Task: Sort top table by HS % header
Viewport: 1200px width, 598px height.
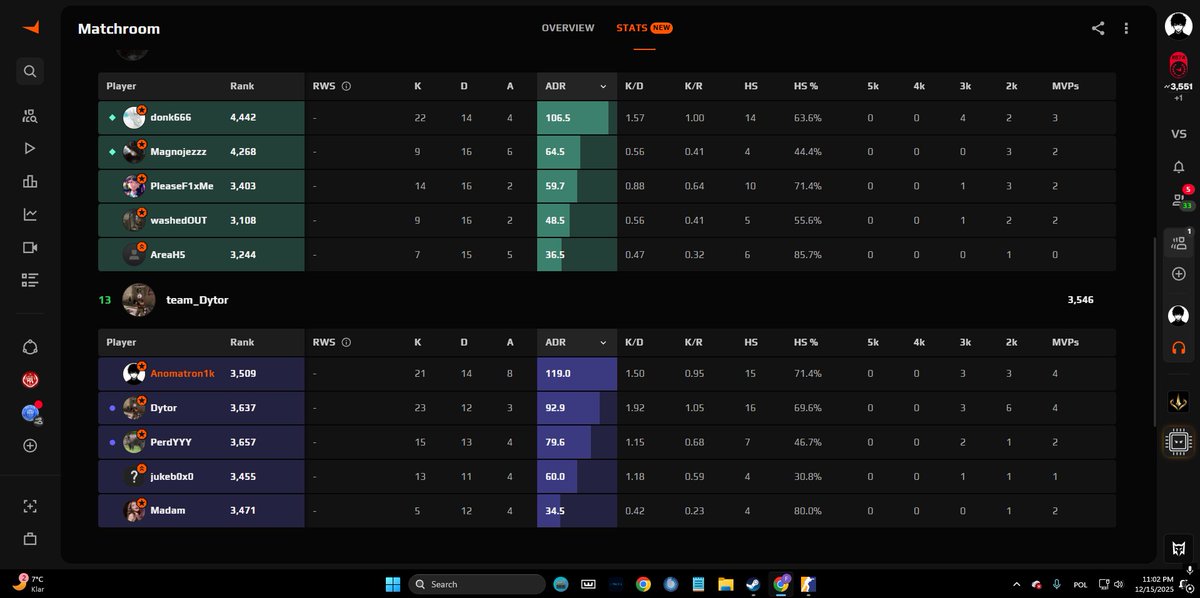Action: 806,86
